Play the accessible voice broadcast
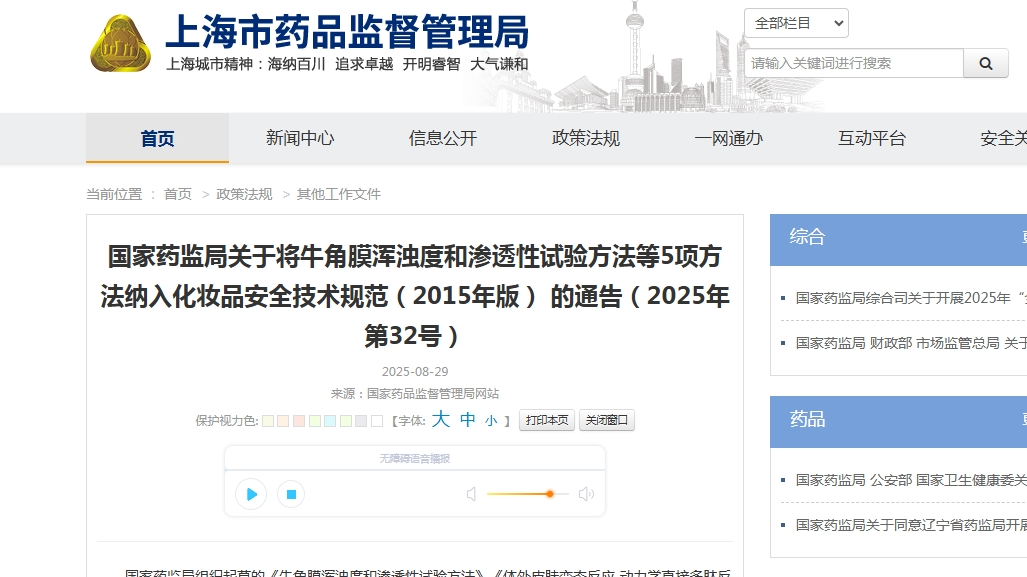 pyautogui.click(x=251, y=494)
